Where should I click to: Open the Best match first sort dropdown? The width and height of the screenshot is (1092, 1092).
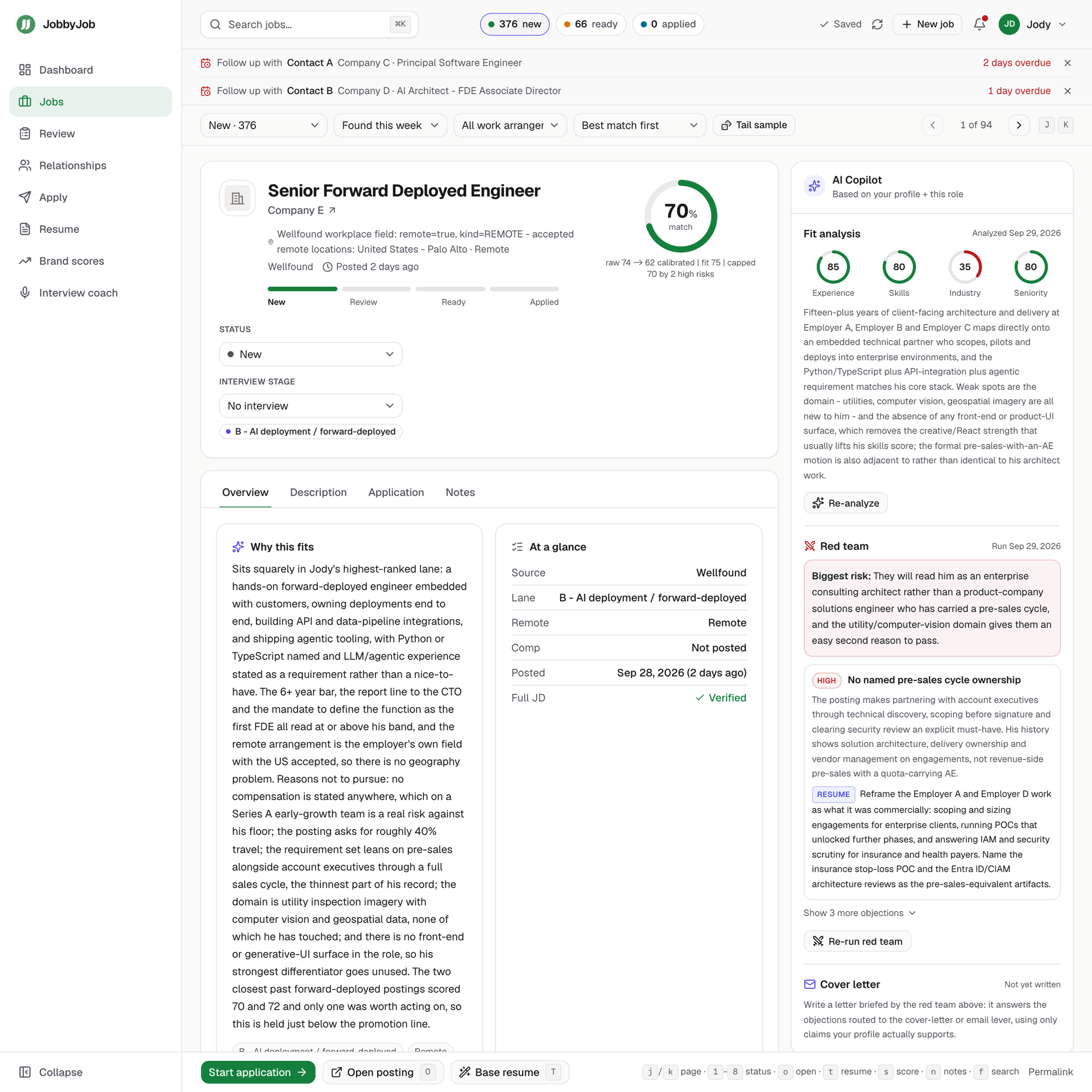point(640,125)
